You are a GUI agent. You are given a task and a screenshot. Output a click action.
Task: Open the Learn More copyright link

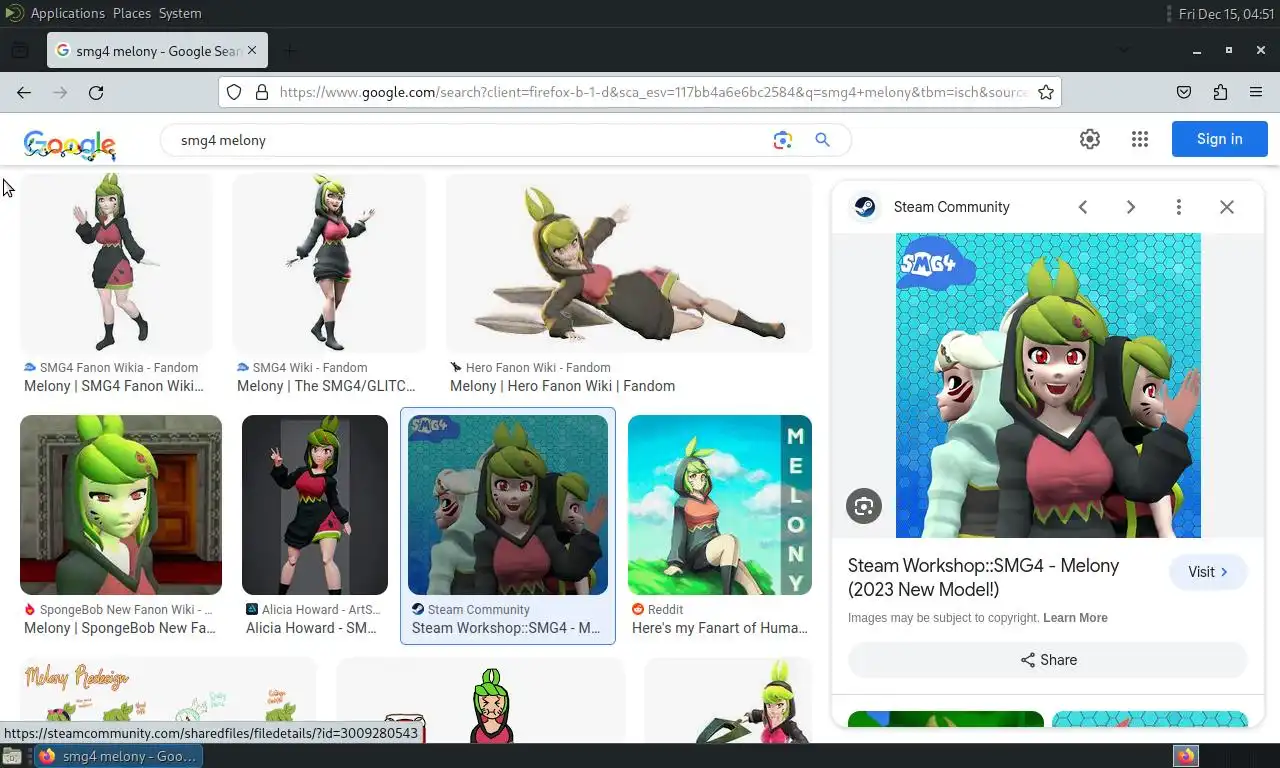coord(1075,618)
